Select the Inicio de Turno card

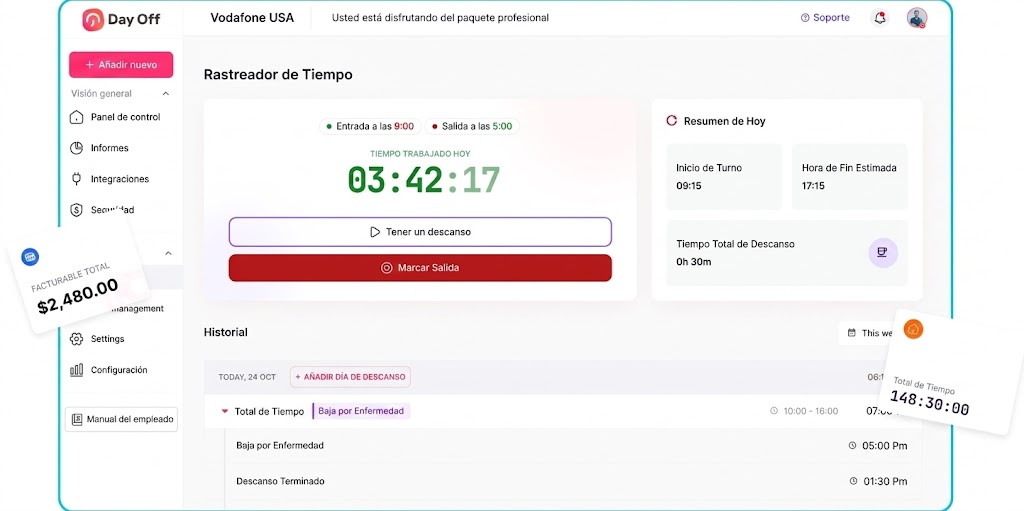724,176
